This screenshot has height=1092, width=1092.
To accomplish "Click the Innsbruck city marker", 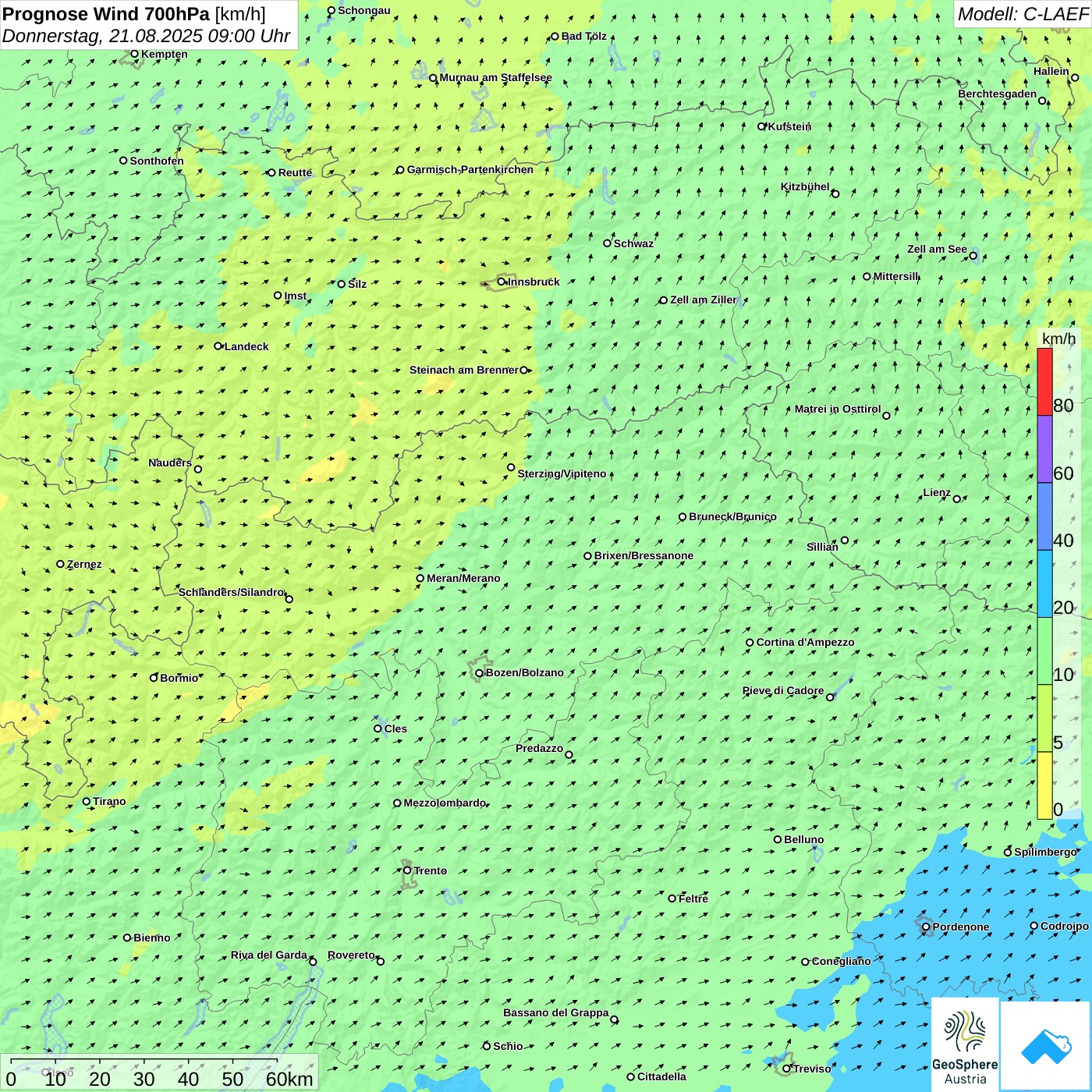I will 502,282.
